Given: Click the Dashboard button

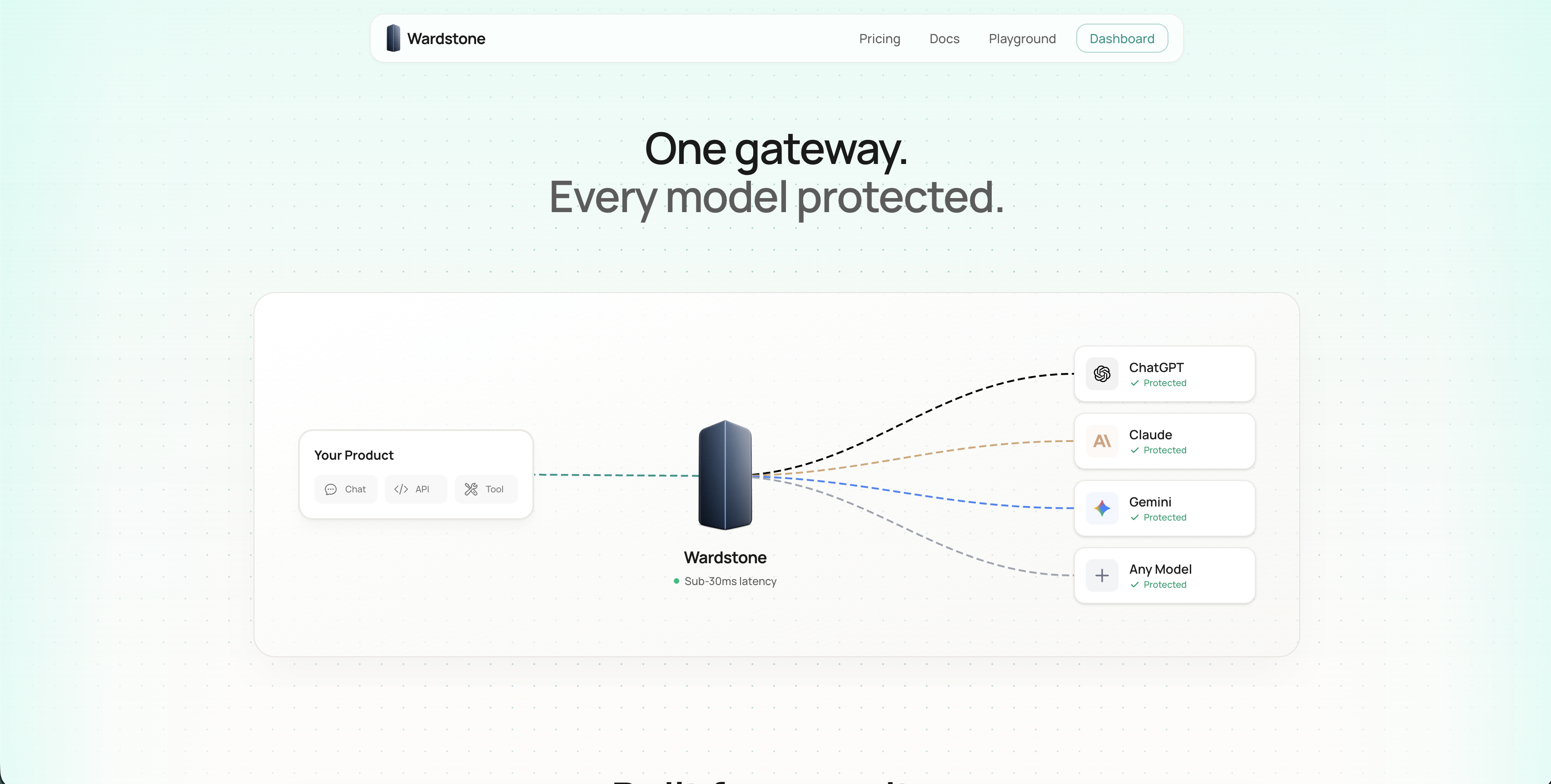Looking at the screenshot, I should pyautogui.click(x=1122, y=39).
